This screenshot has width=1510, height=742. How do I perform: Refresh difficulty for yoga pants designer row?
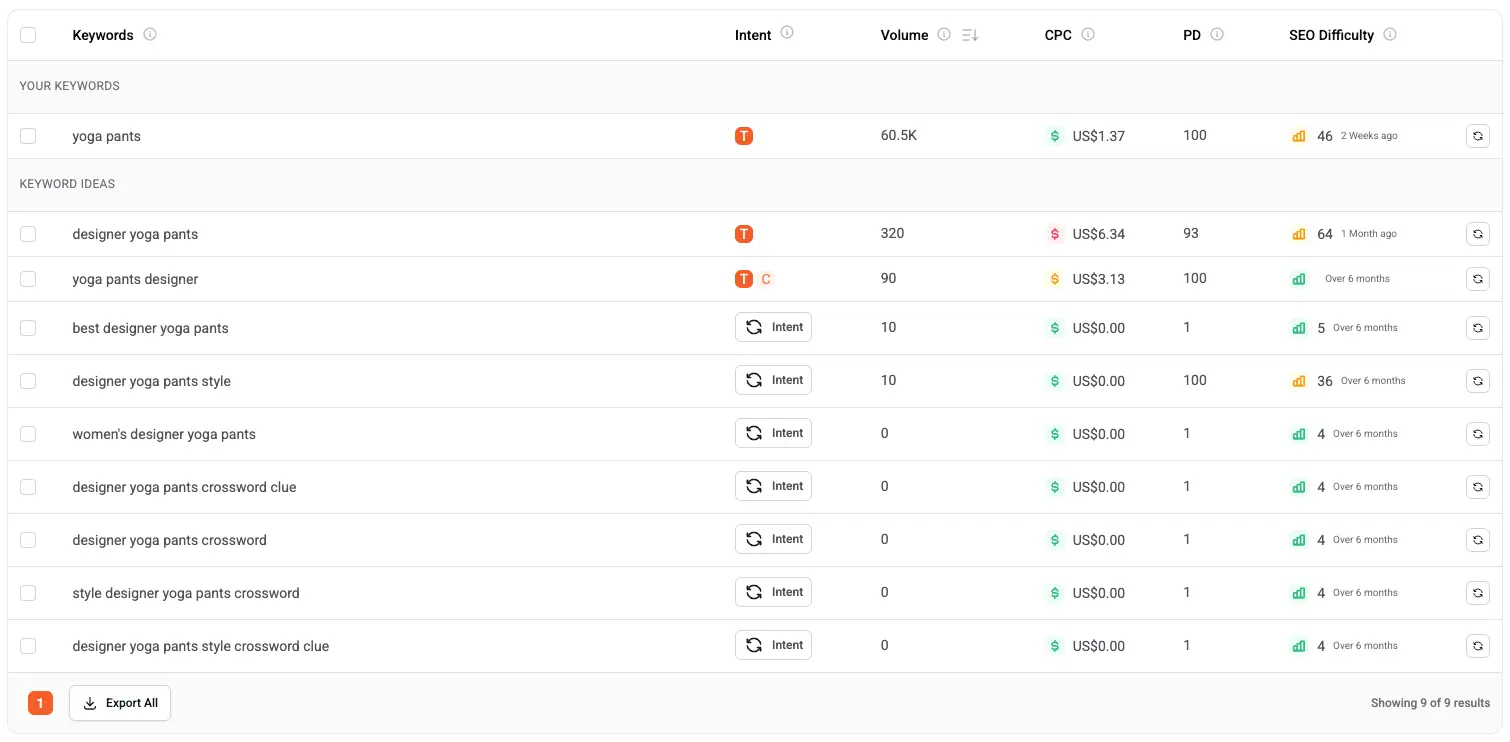1477,279
